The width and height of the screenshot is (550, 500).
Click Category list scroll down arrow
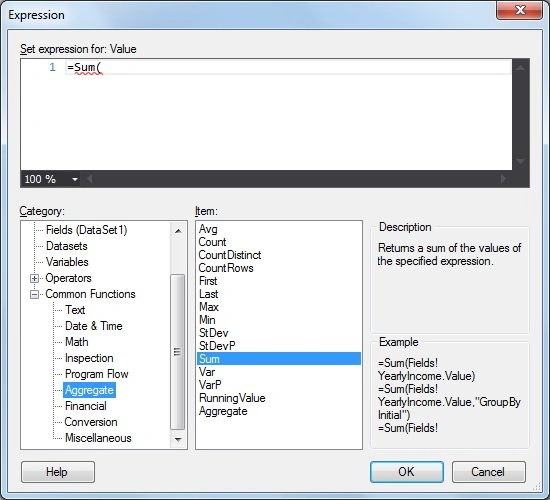pyautogui.click(x=178, y=440)
